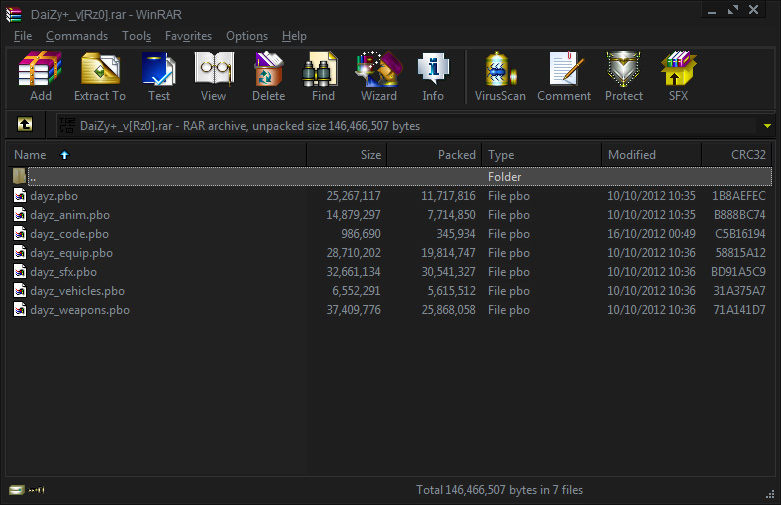The width and height of the screenshot is (781, 505).
Task: Click the Protect archive icon
Action: tap(623, 69)
